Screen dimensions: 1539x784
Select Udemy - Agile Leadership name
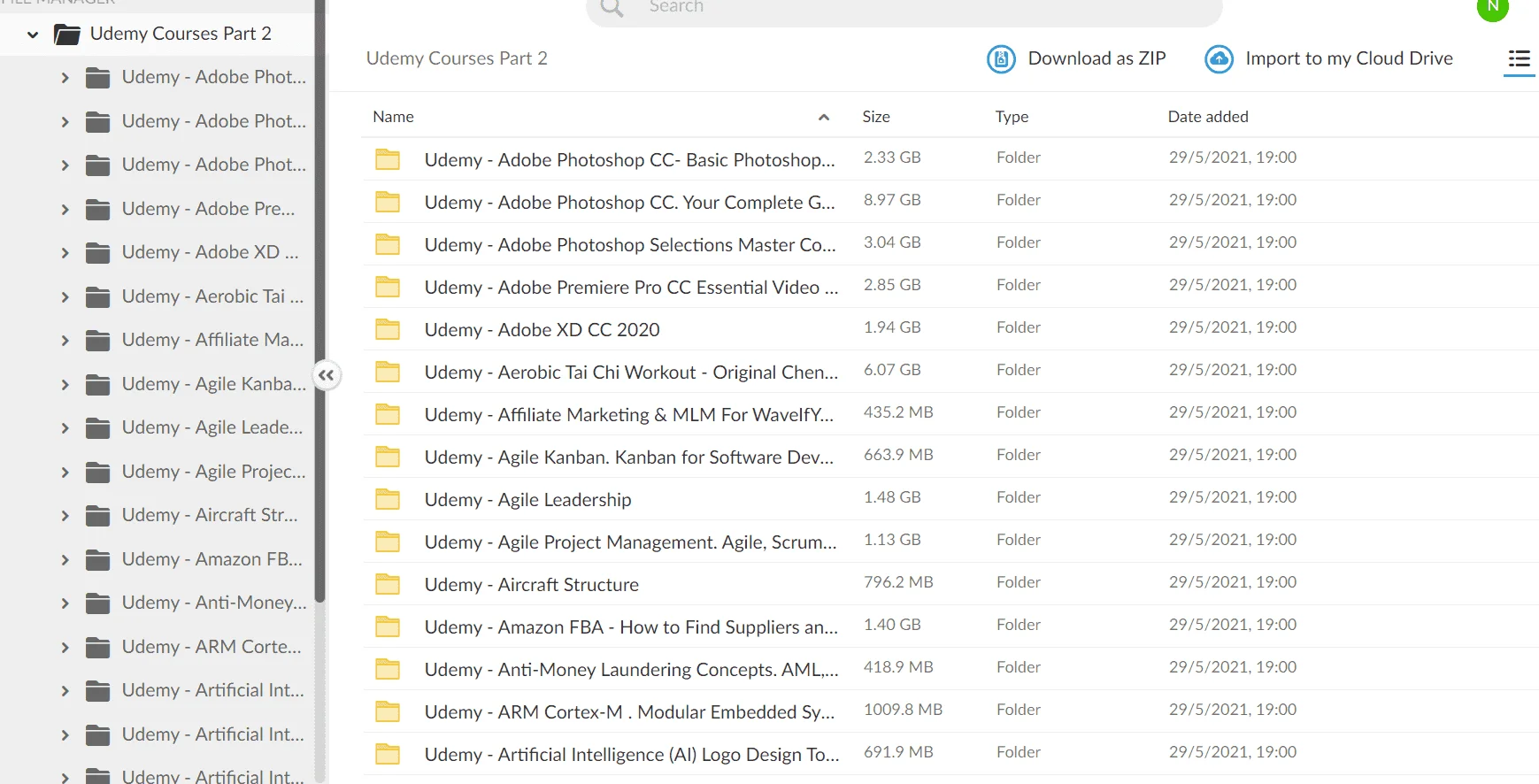527,500
